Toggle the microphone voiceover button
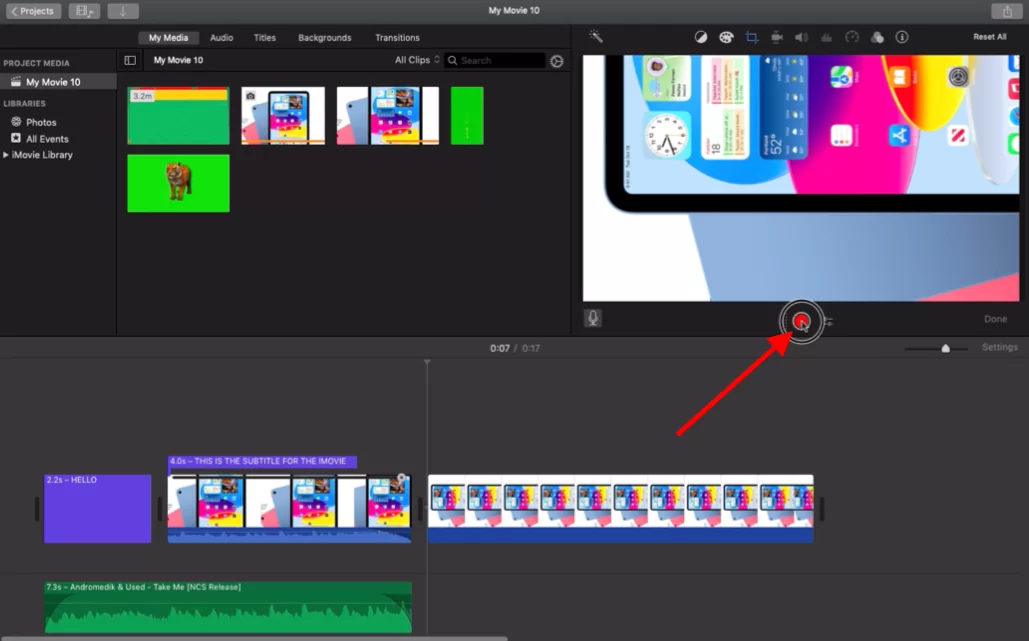1029x641 pixels. [593, 318]
